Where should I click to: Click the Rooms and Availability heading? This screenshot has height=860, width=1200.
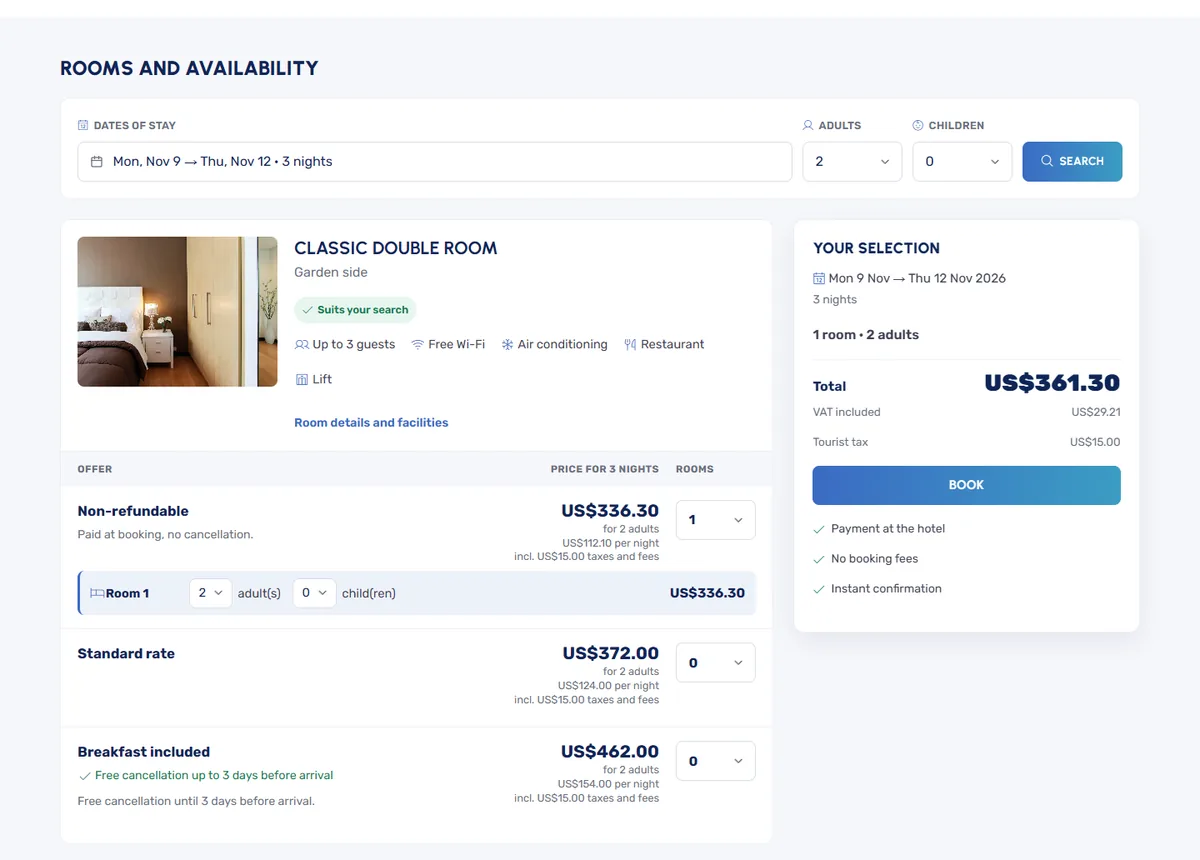[x=189, y=68]
